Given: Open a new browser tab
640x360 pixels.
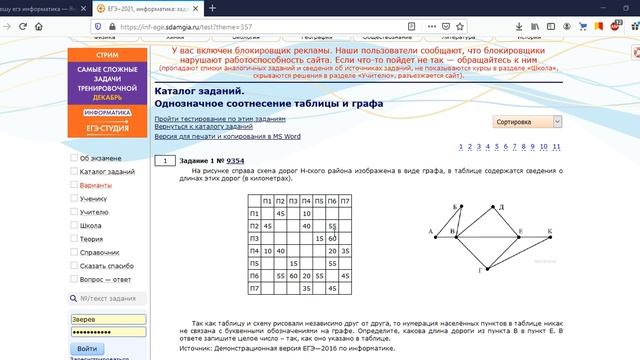Looking at the screenshot, I should coord(212,8).
